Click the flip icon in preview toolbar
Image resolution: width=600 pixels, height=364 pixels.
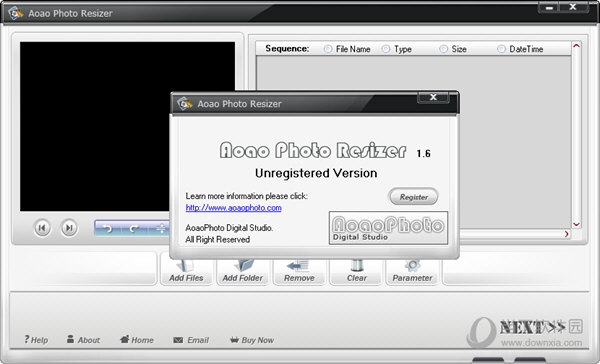162,229
